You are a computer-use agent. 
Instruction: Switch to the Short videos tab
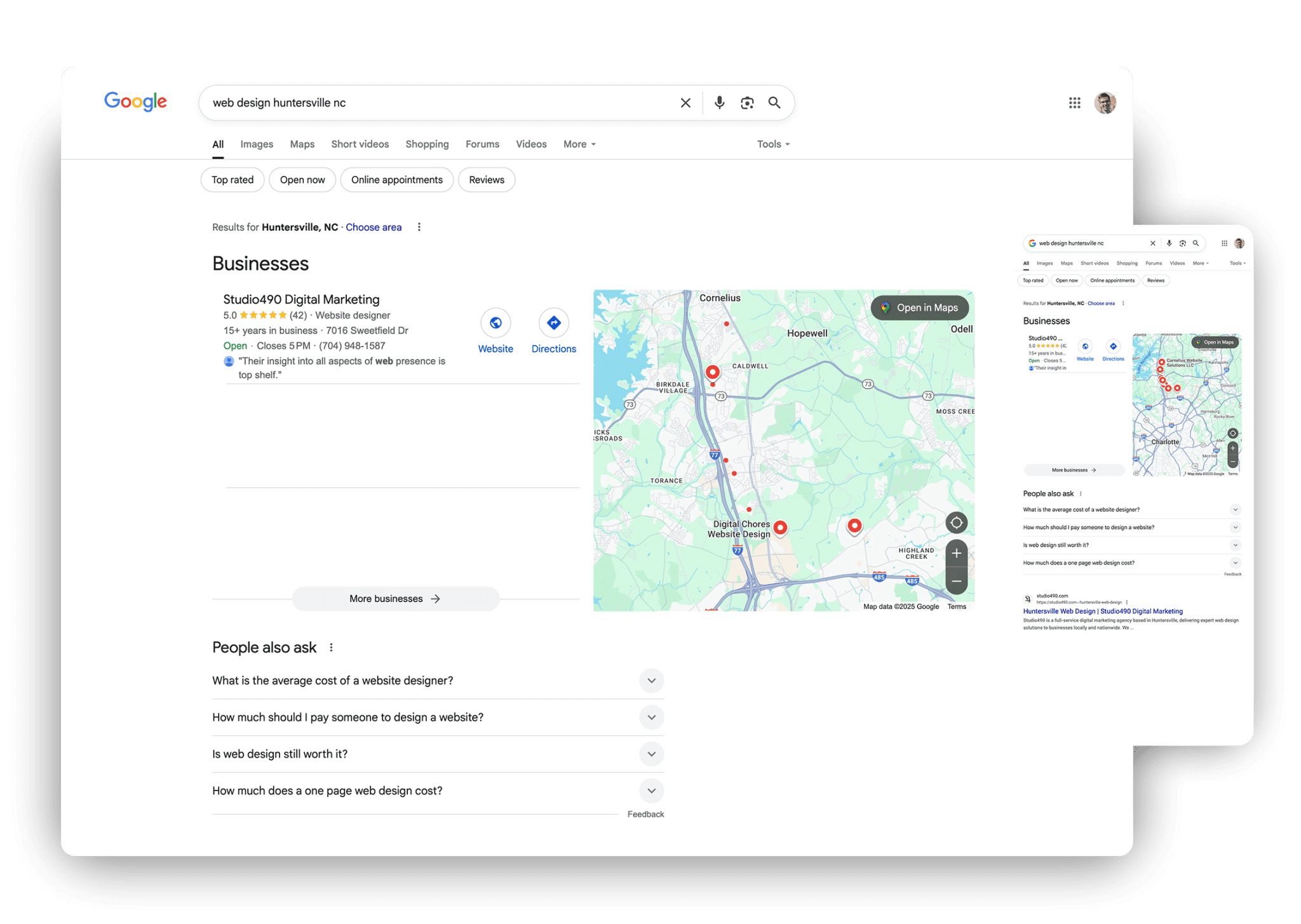(x=360, y=144)
